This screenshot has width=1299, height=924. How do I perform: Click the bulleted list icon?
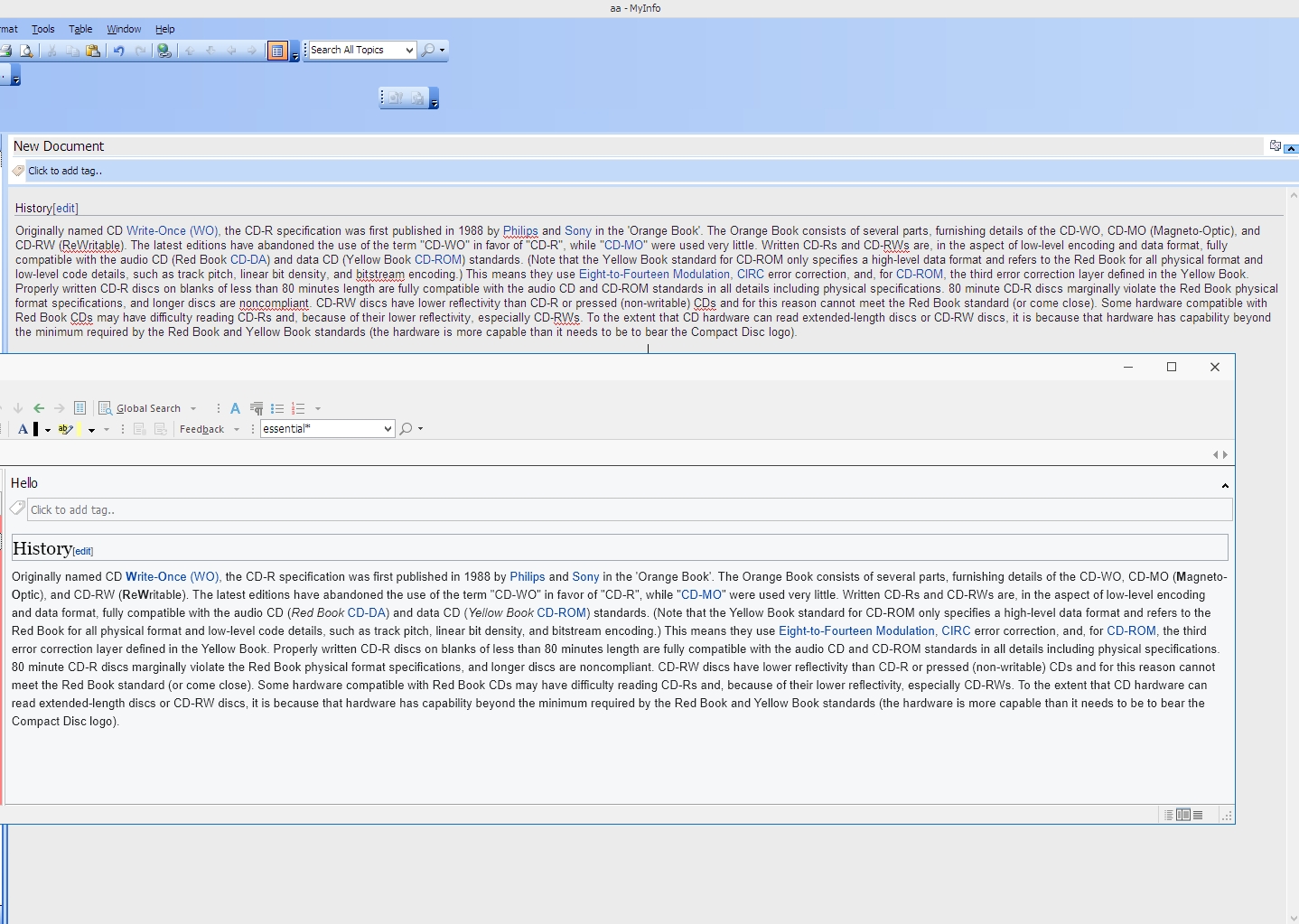click(x=277, y=408)
